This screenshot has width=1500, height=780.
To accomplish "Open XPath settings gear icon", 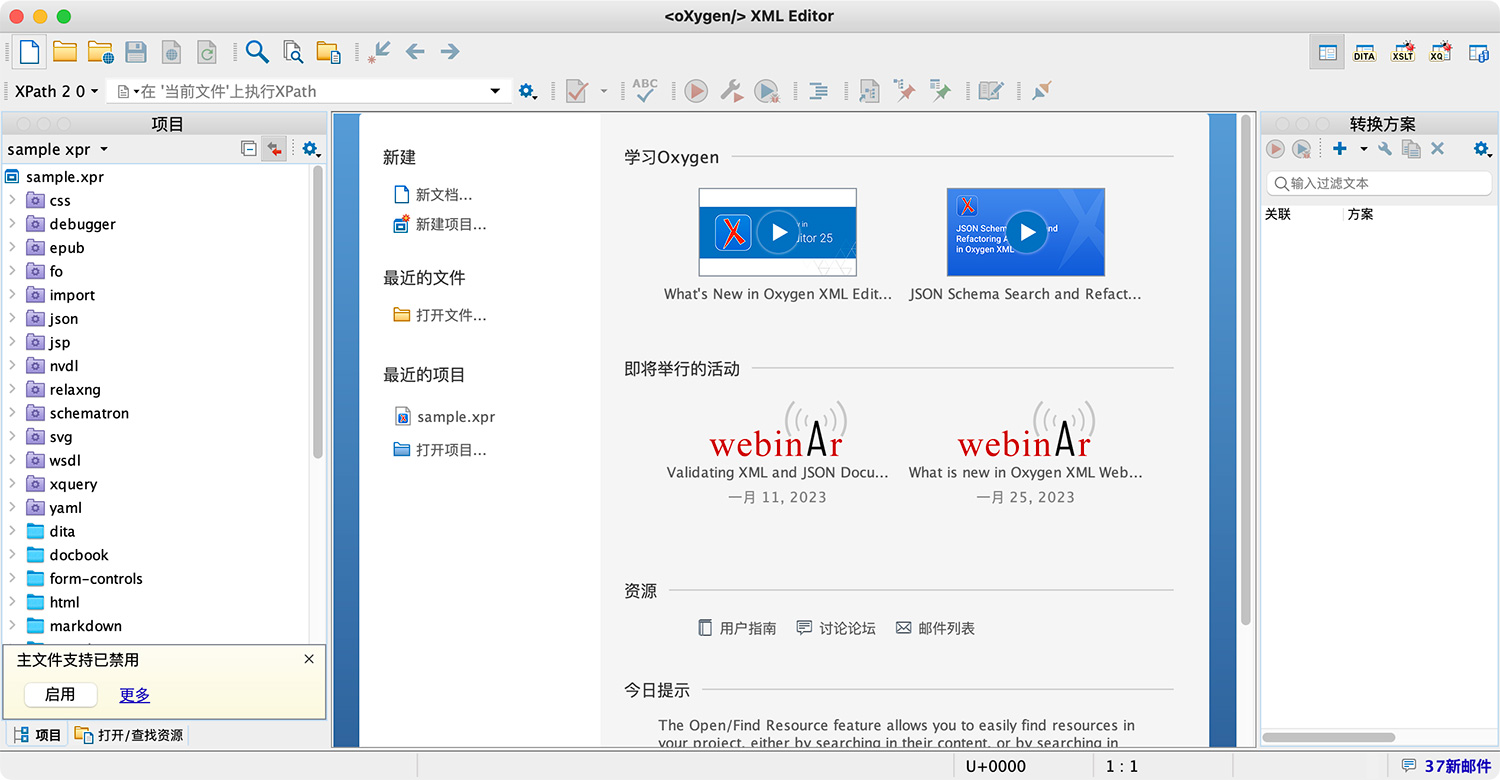I will click(x=528, y=91).
